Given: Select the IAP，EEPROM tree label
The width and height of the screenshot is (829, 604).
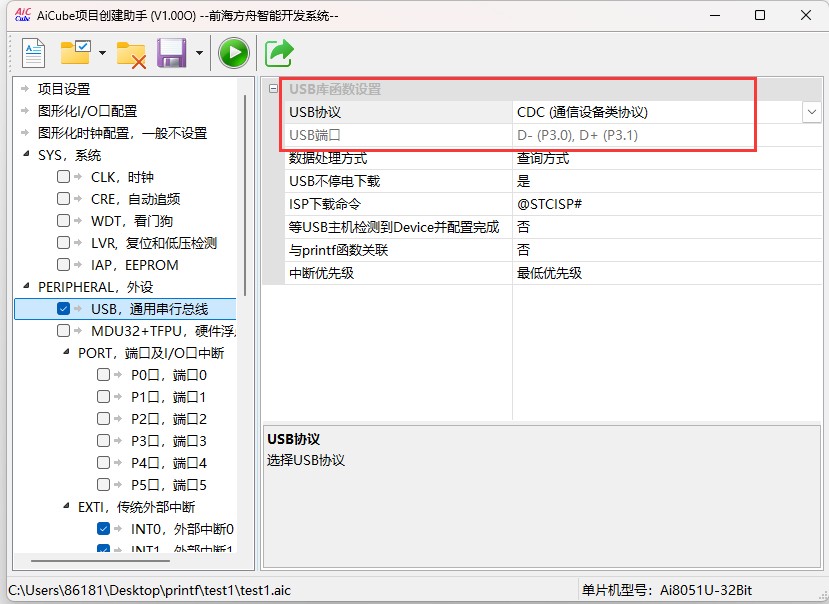Looking at the screenshot, I should click(135, 264).
